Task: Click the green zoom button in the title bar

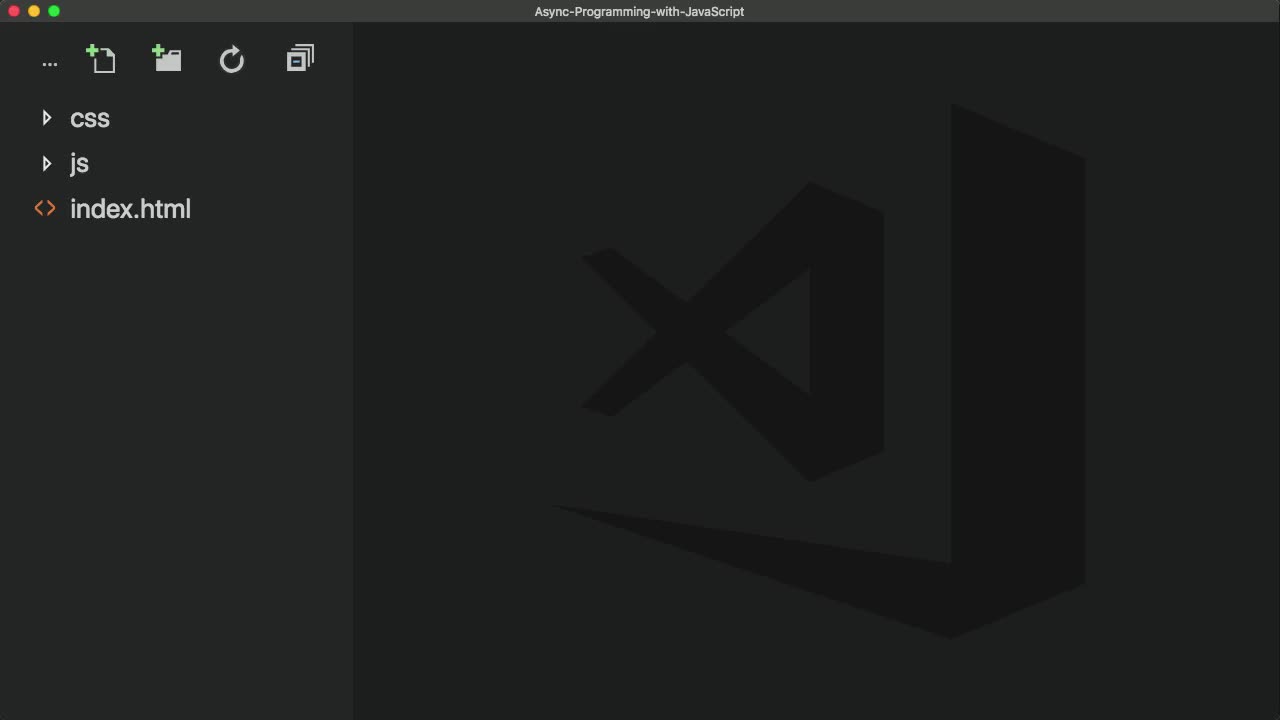Action: click(54, 11)
